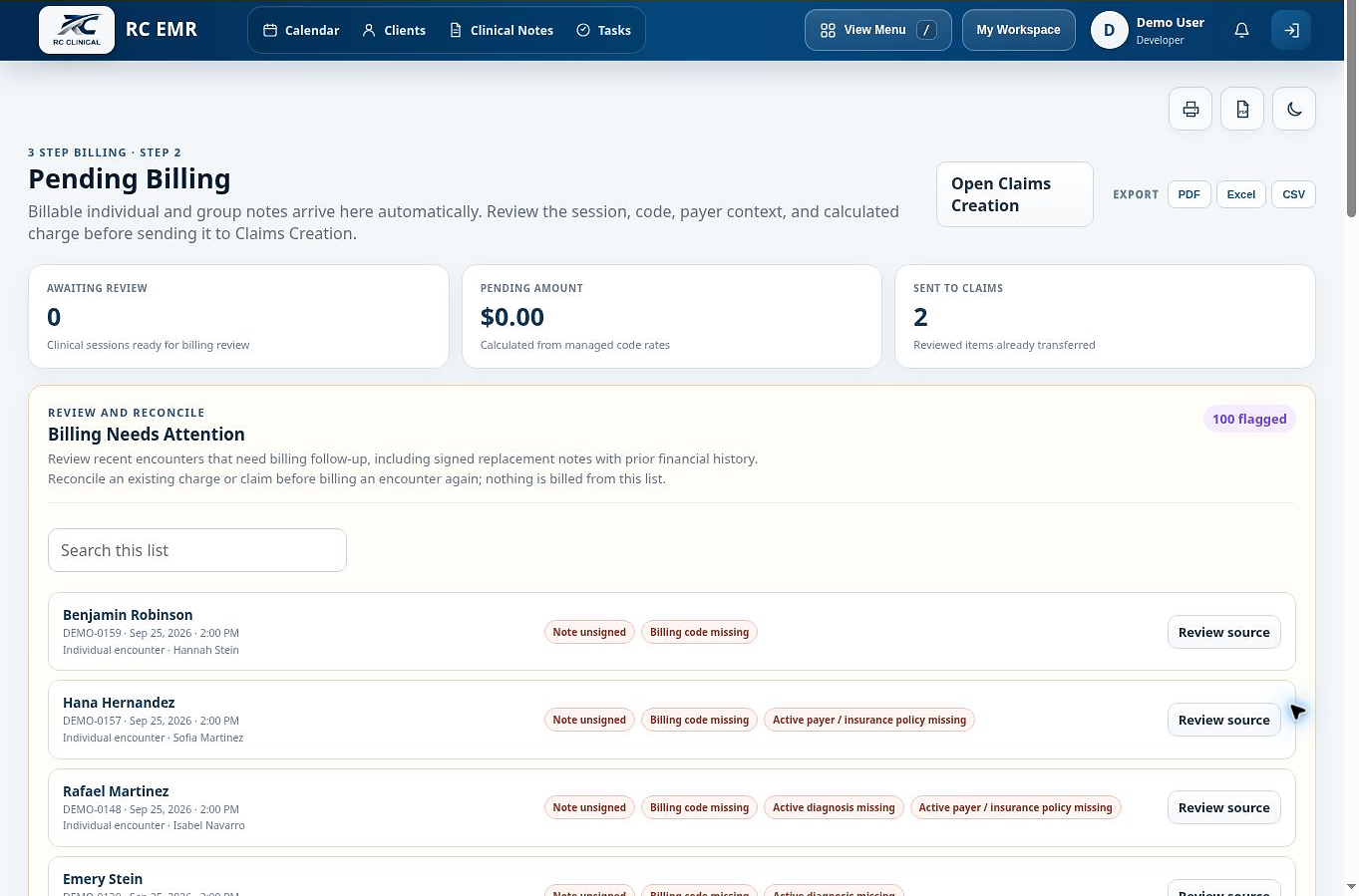Review source for Benjamin Robinson

pyautogui.click(x=1223, y=632)
